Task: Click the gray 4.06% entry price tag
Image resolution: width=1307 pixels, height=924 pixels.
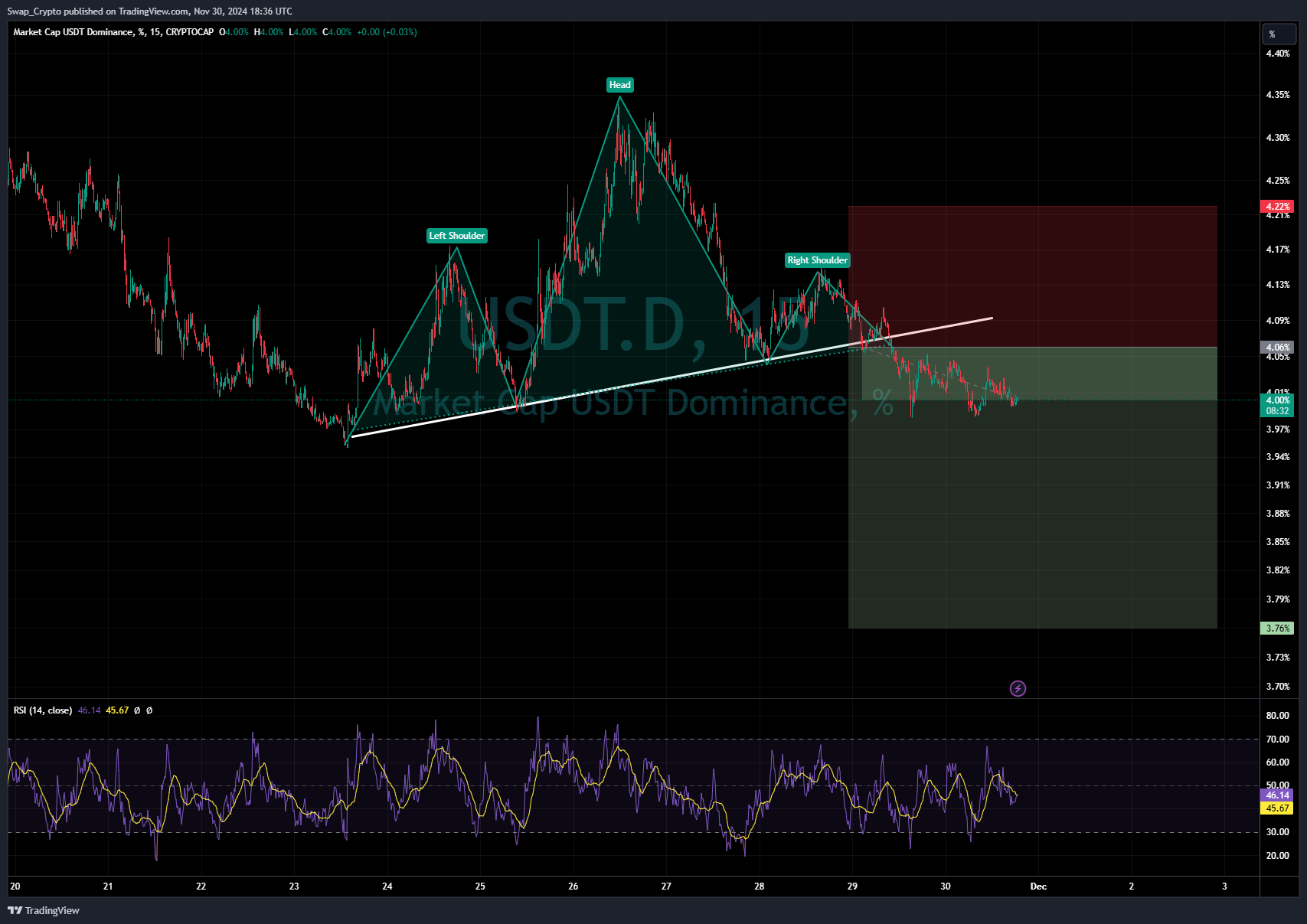Action: tap(1277, 347)
